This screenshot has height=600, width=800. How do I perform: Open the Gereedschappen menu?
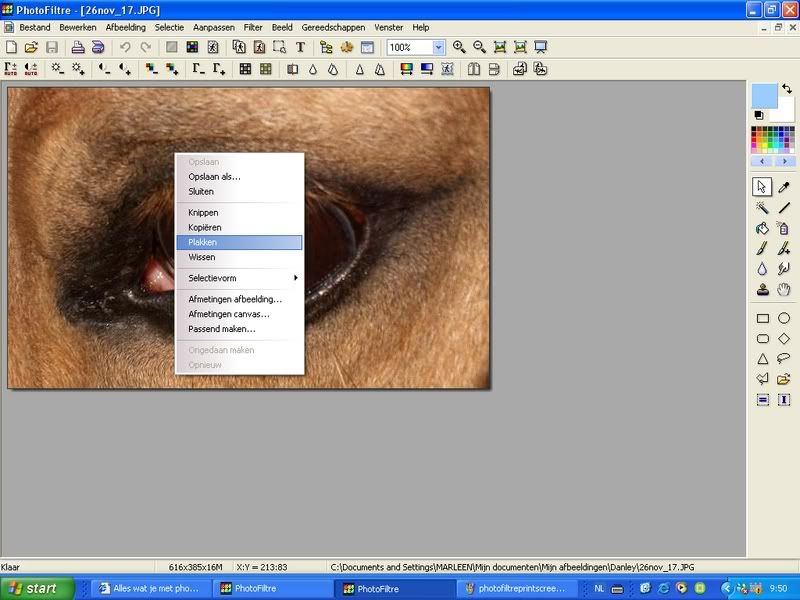[x=333, y=28]
